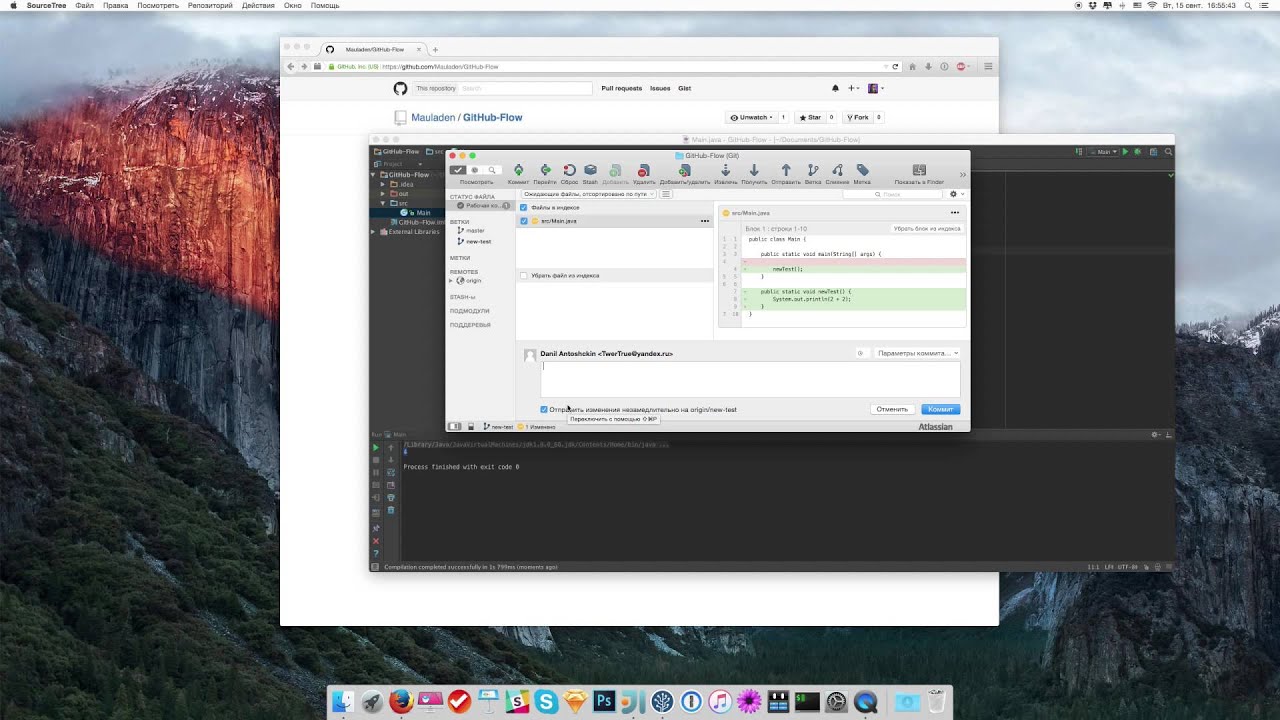The width and height of the screenshot is (1280, 720).
Task: Open Photoshop from the Dock
Action: click(604, 702)
